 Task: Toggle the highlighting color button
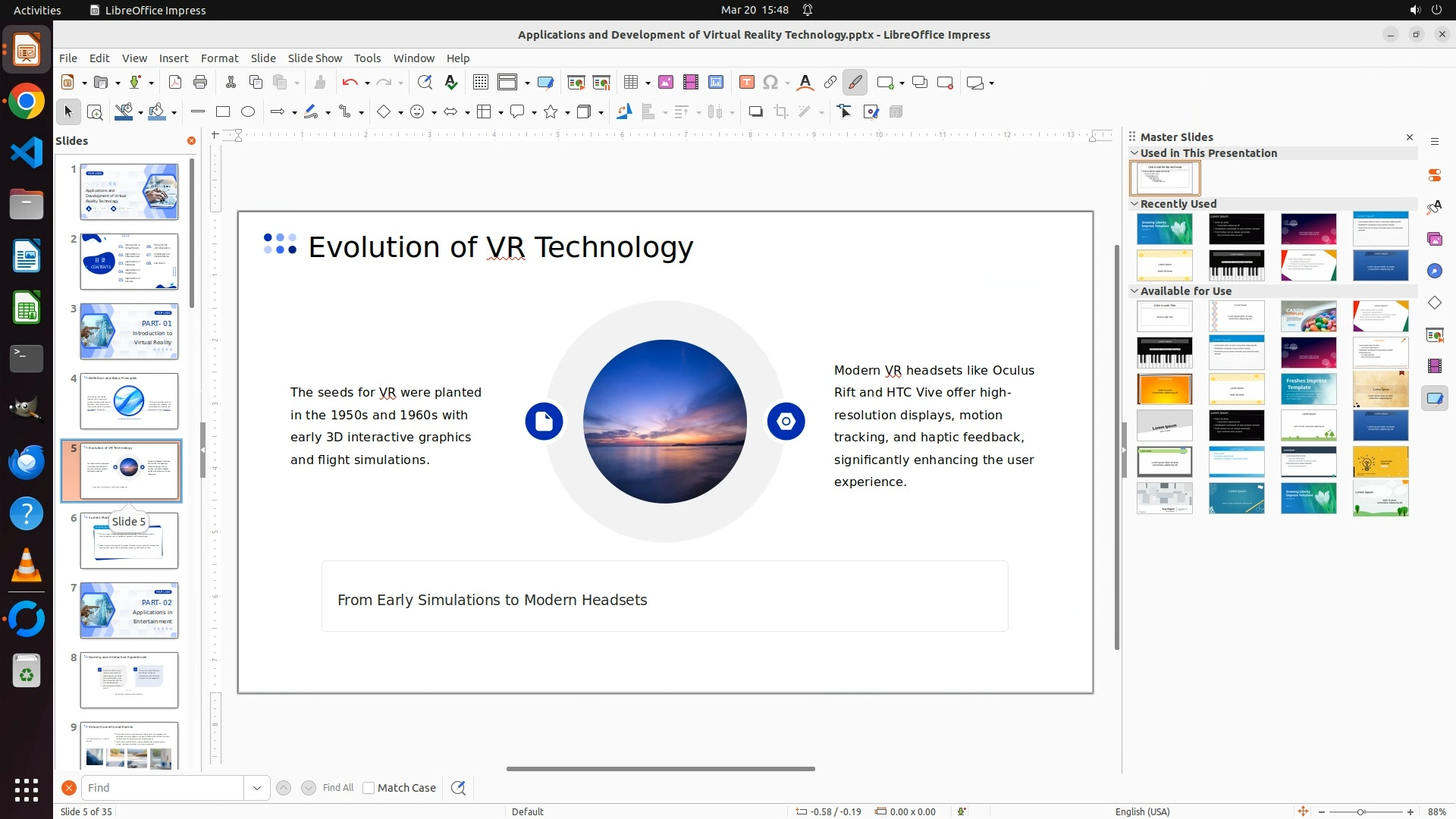pyautogui.click(x=855, y=83)
